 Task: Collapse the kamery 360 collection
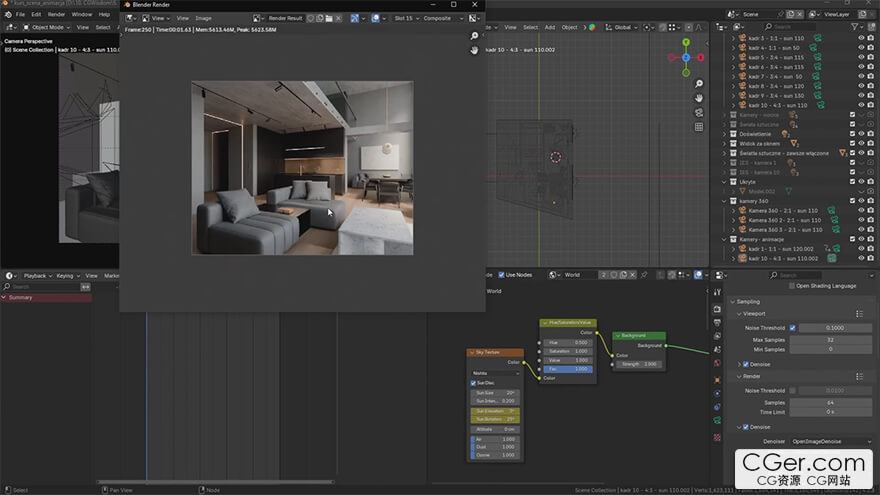pos(725,201)
